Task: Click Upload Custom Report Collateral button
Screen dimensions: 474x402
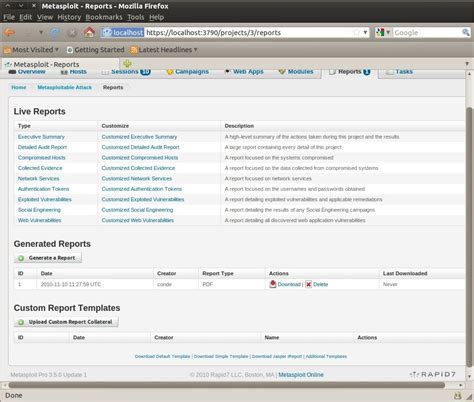Action: pyautogui.click(x=66, y=322)
